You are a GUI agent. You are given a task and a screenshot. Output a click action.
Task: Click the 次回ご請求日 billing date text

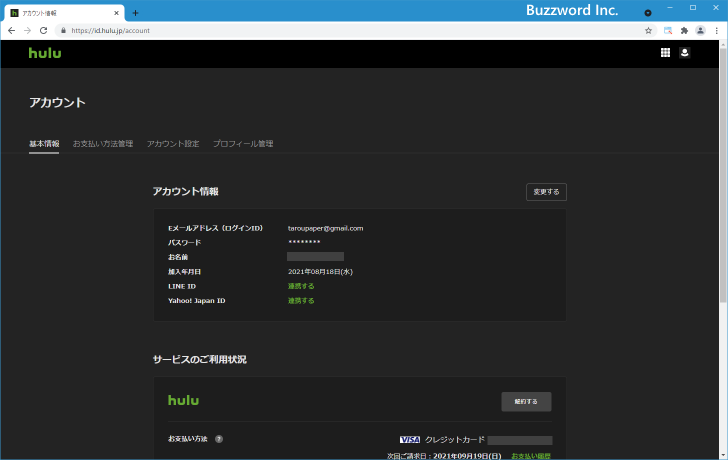pos(444,456)
